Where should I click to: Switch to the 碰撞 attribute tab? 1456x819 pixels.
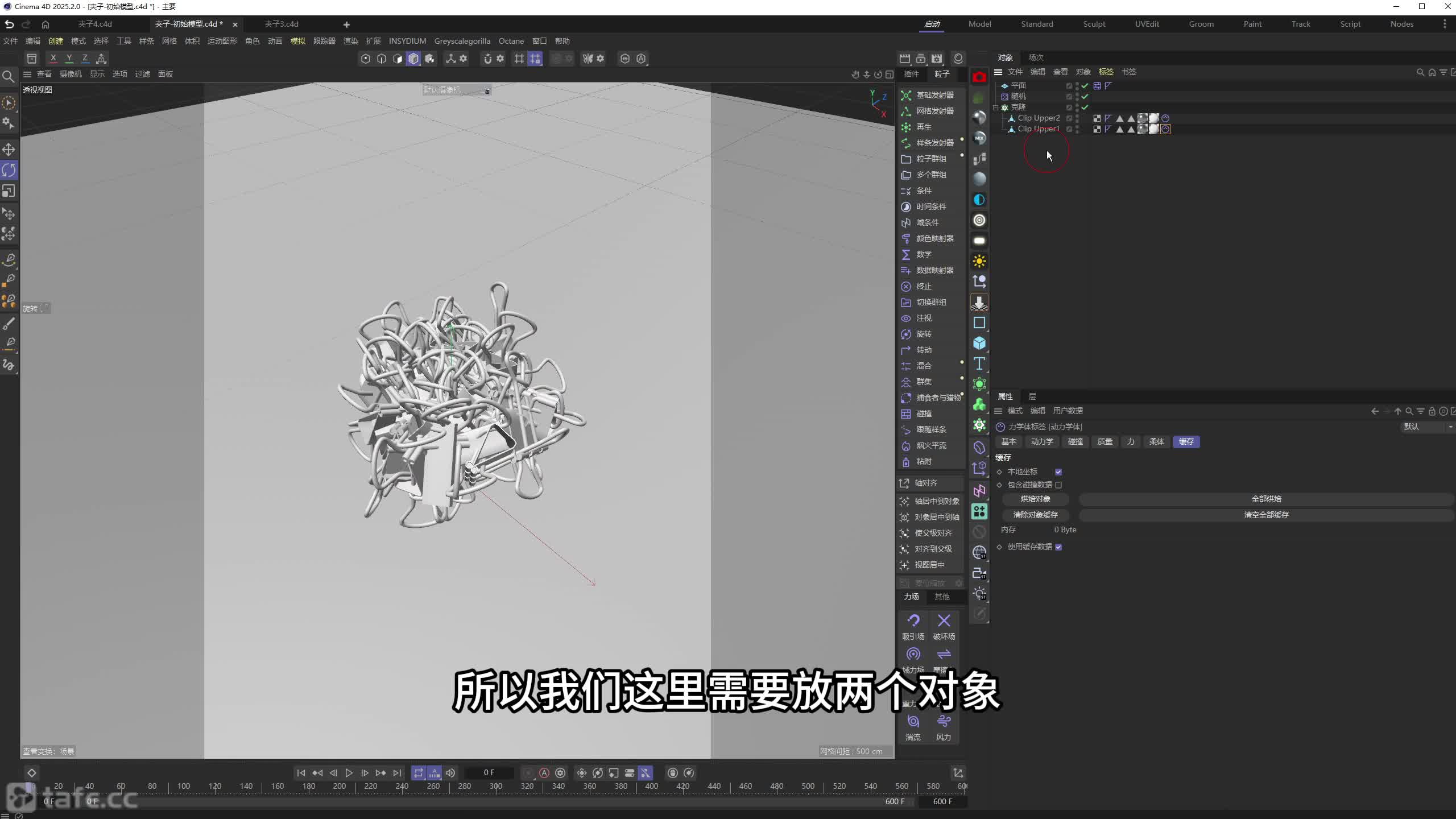[1075, 441]
